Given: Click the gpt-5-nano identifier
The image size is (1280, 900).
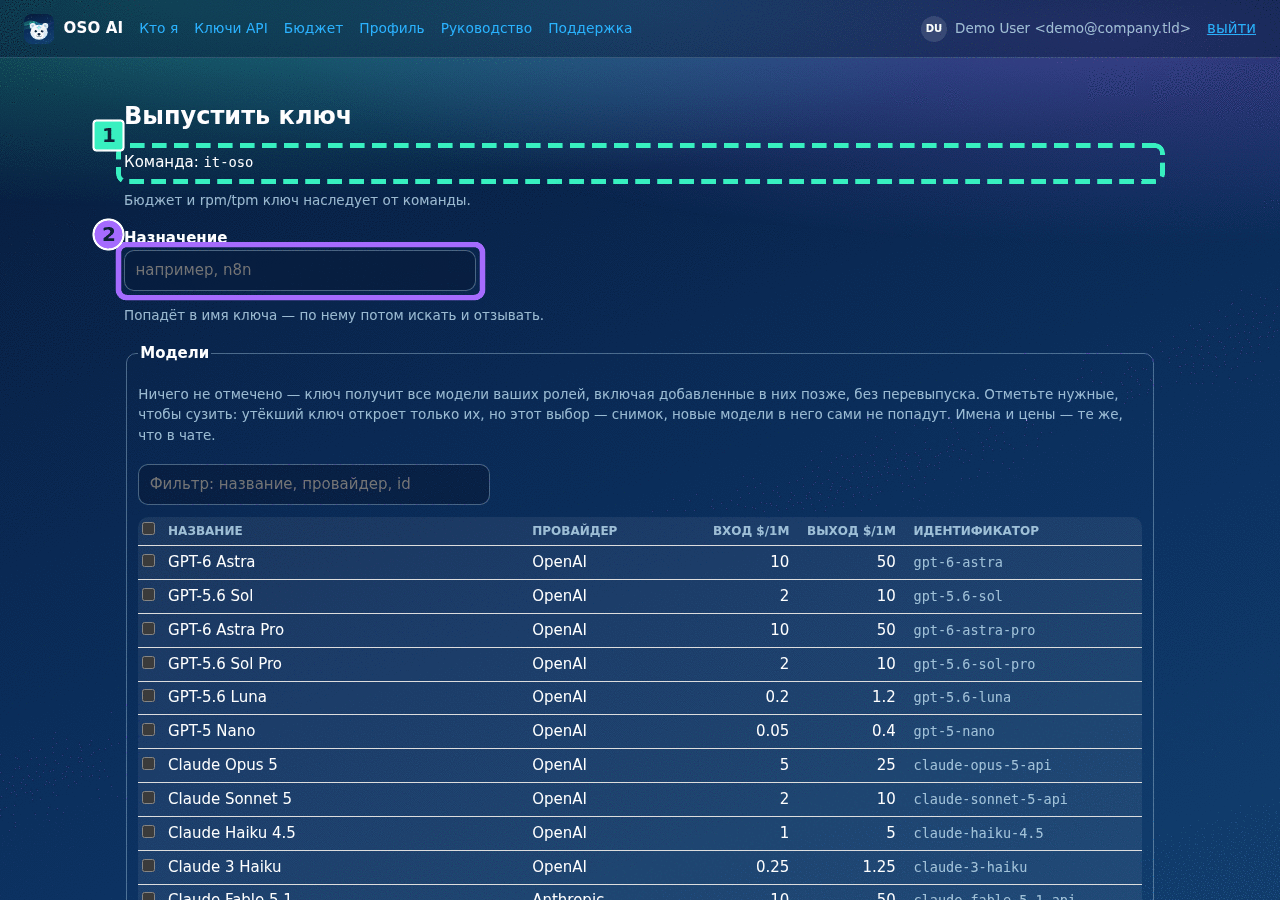Looking at the screenshot, I should (x=954, y=731).
